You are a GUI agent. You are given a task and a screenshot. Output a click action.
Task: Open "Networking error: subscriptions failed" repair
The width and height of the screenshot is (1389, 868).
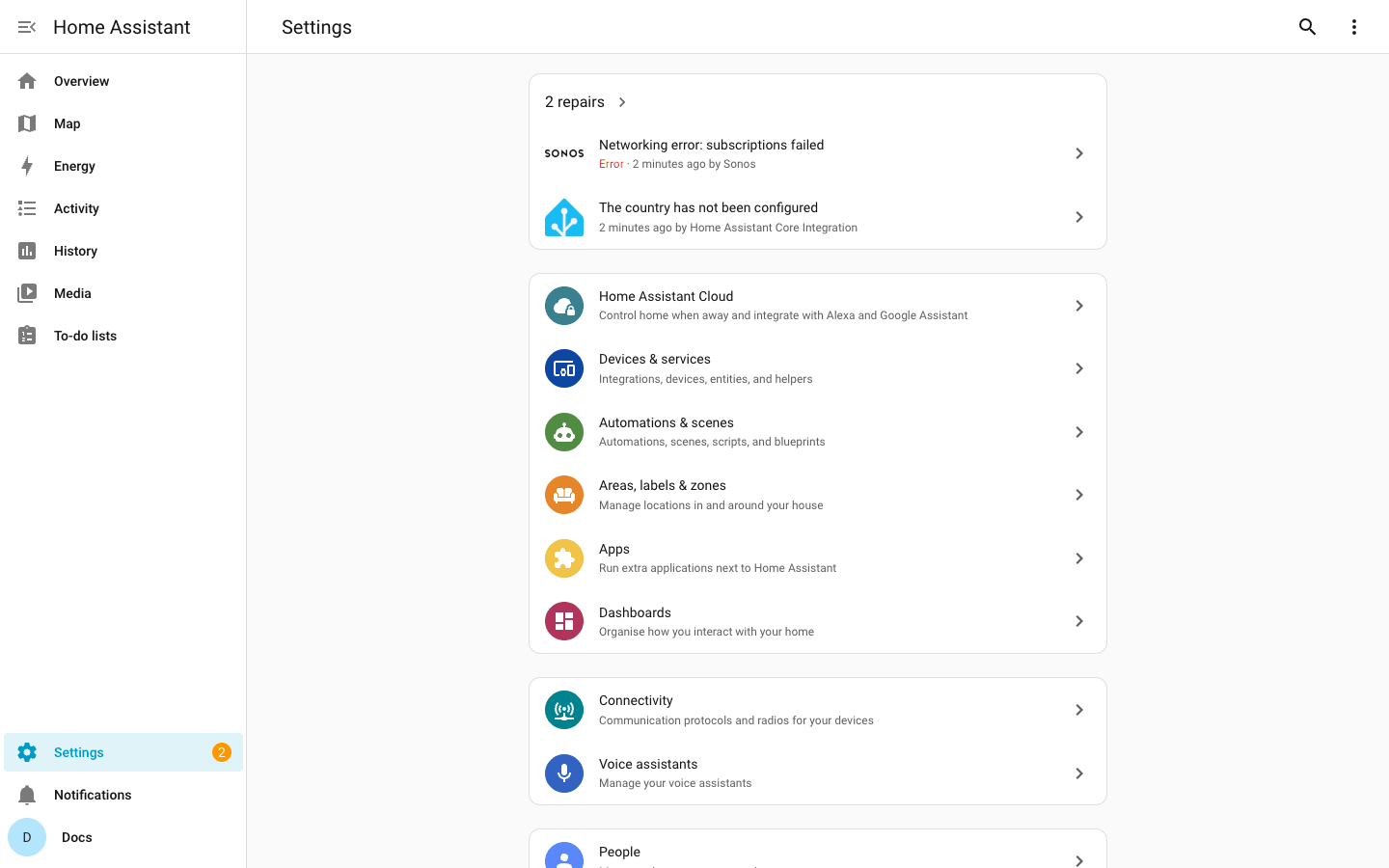coord(818,153)
